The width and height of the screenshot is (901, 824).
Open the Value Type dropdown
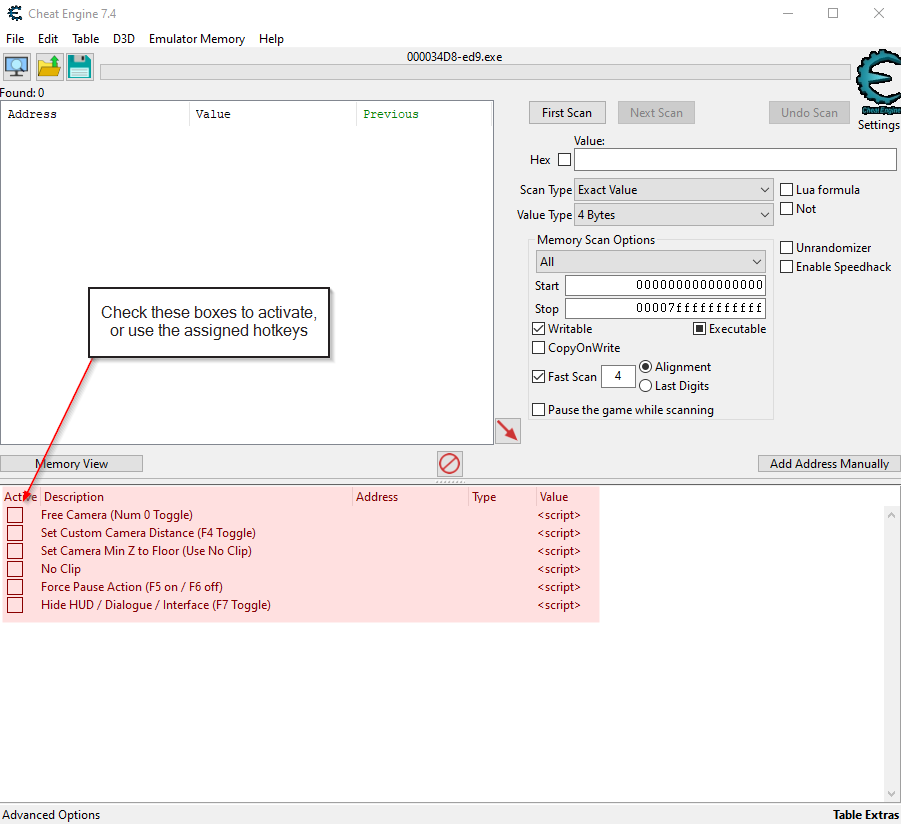[673, 215]
